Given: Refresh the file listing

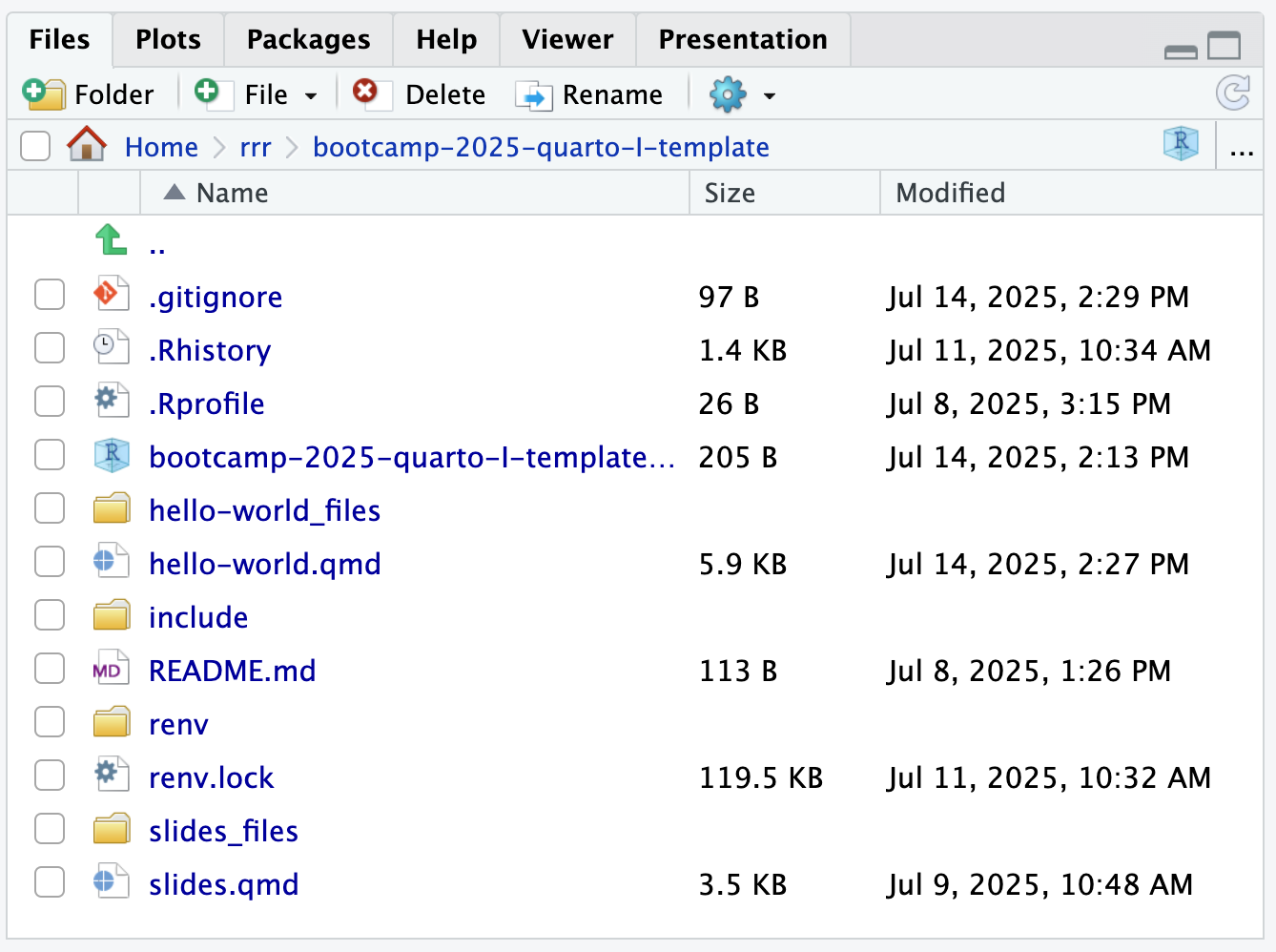Looking at the screenshot, I should 1233,93.
